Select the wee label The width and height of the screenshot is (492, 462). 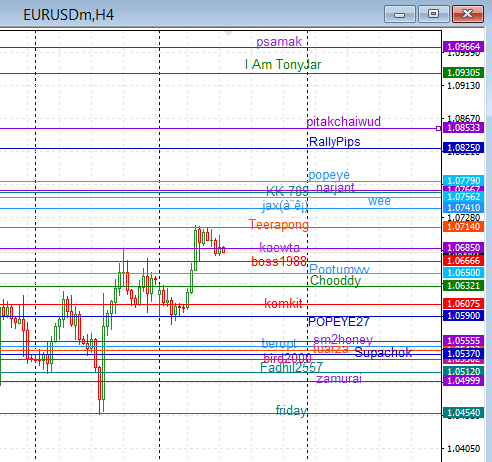[x=379, y=201]
